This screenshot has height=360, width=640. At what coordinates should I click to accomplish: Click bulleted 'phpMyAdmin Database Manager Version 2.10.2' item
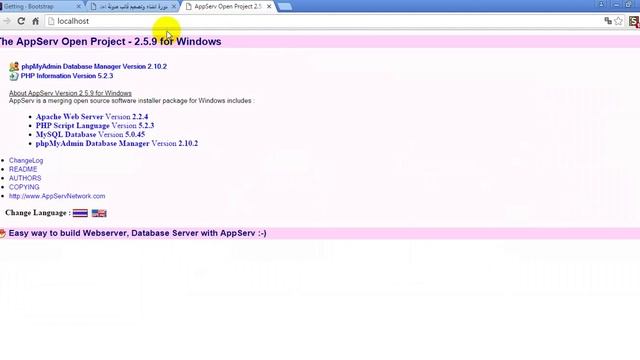(x=117, y=144)
